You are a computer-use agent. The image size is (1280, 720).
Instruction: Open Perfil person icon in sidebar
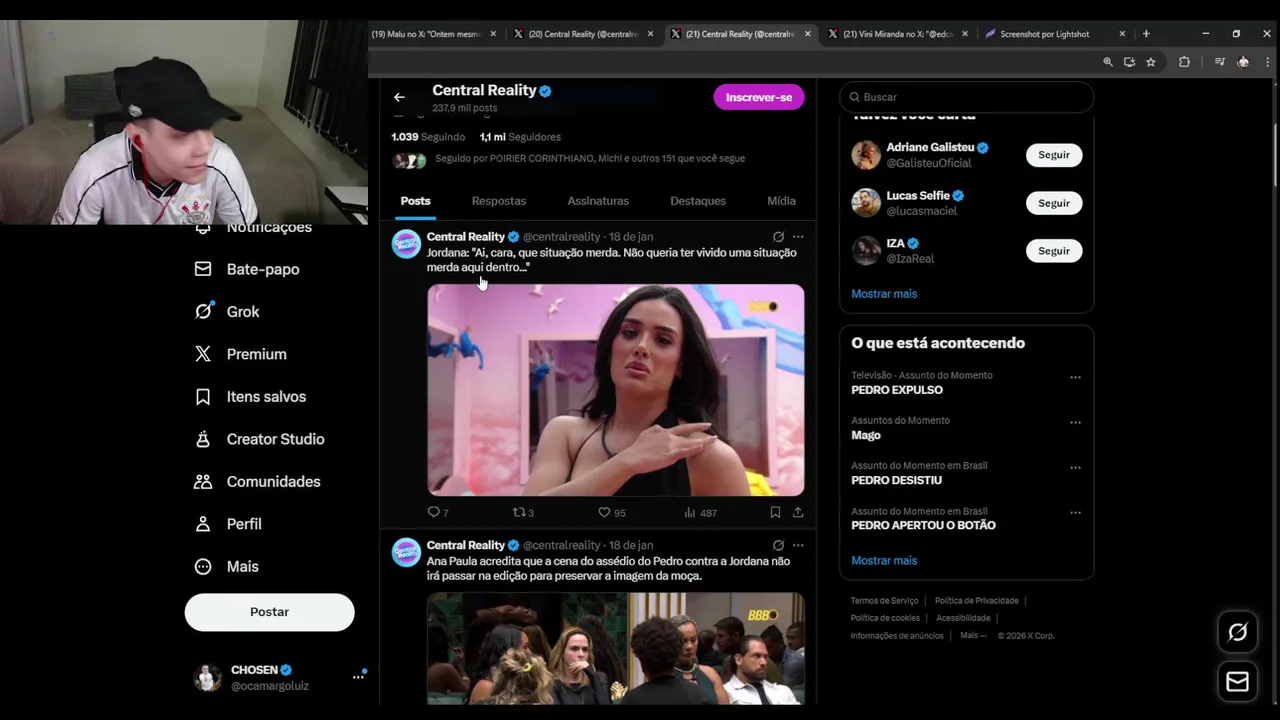pos(203,524)
